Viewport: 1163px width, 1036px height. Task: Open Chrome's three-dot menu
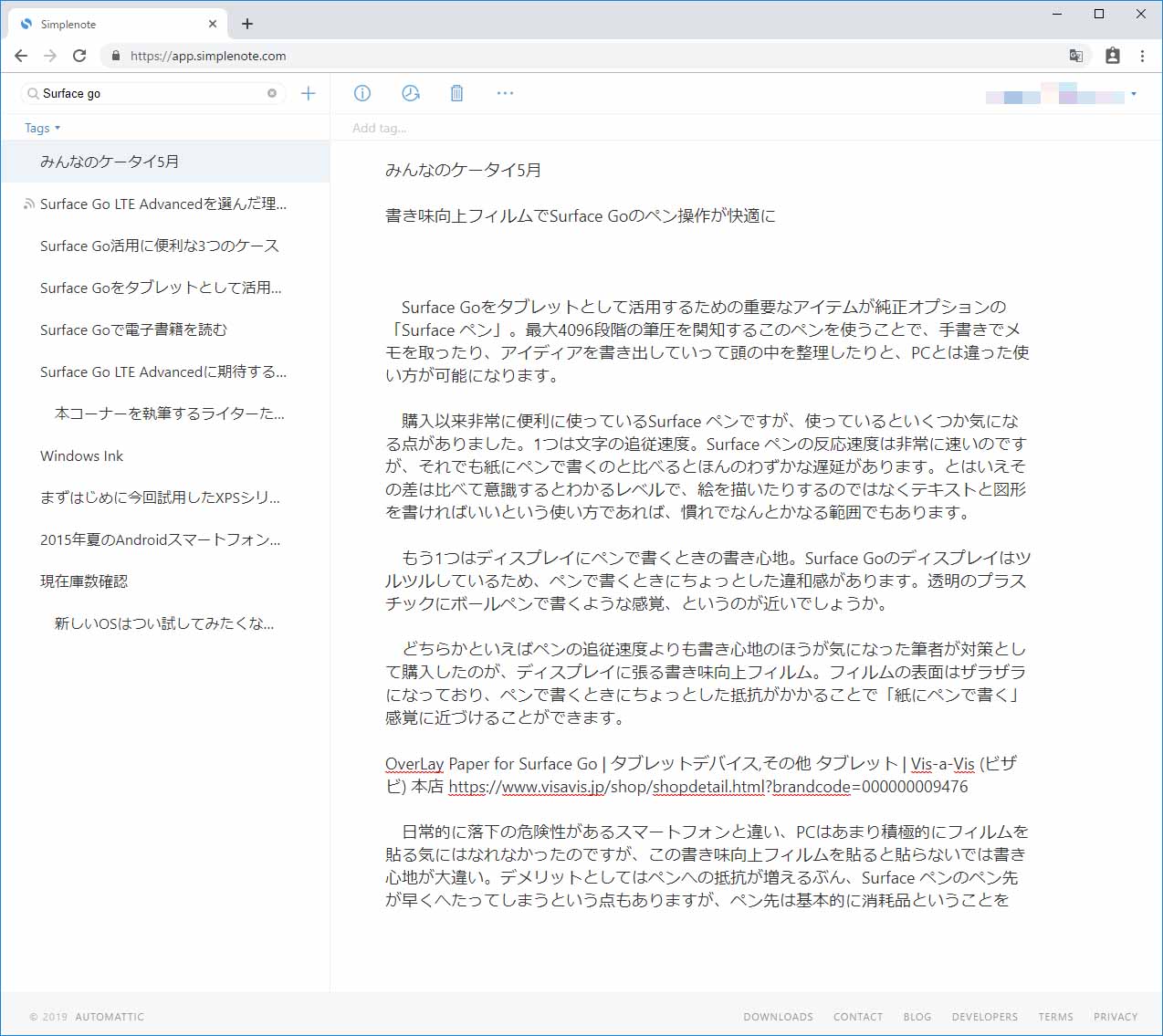[1142, 56]
